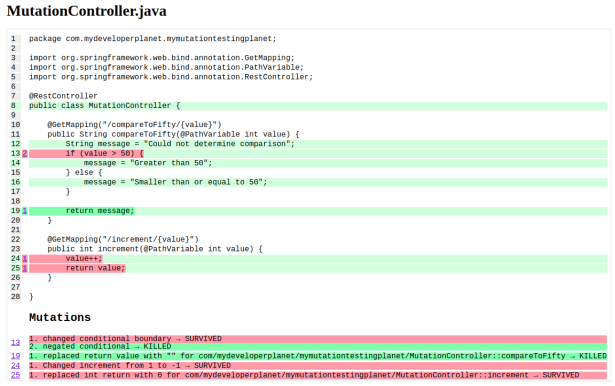This screenshot has height=386, width=615.
Task: Click 'negated conditional → KILLED' entry
Action: point(318,346)
